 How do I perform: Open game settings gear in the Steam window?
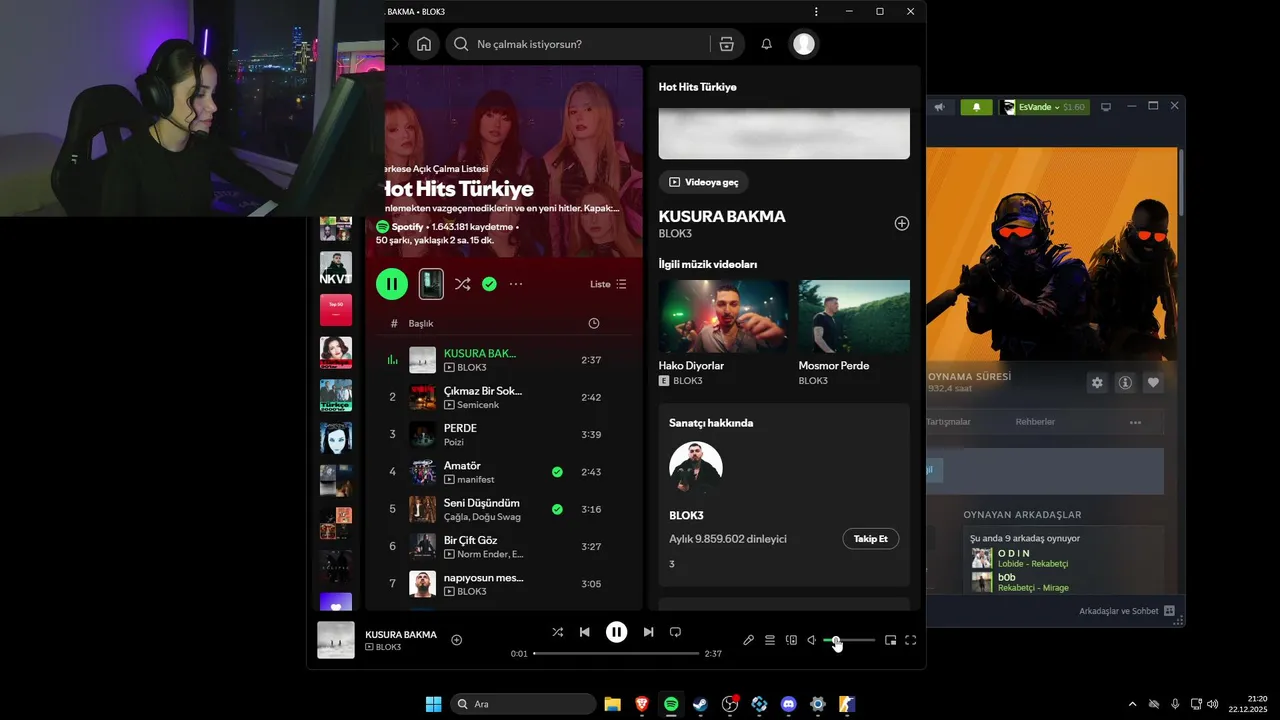[1097, 383]
